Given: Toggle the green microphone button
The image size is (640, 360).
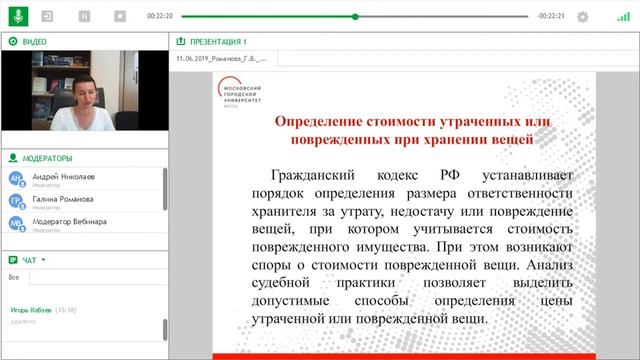Looking at the screenshot, I should 18,16.
